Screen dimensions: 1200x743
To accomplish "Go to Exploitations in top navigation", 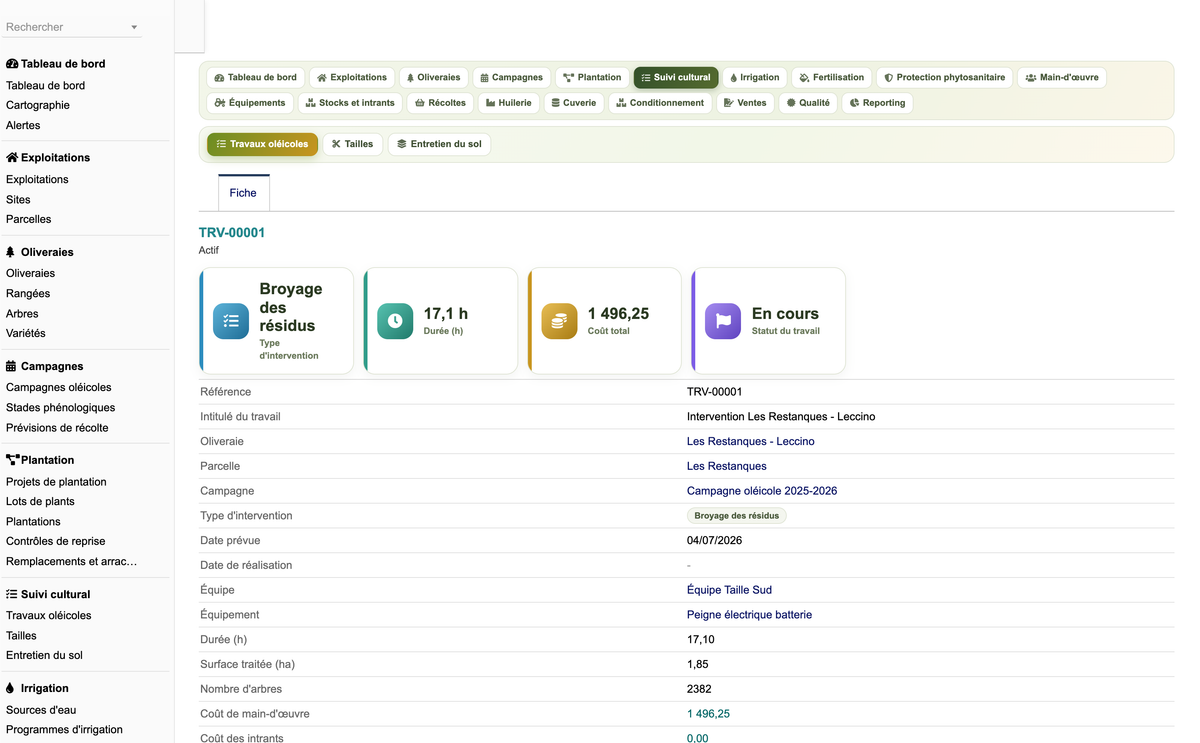I will point(352,77).
